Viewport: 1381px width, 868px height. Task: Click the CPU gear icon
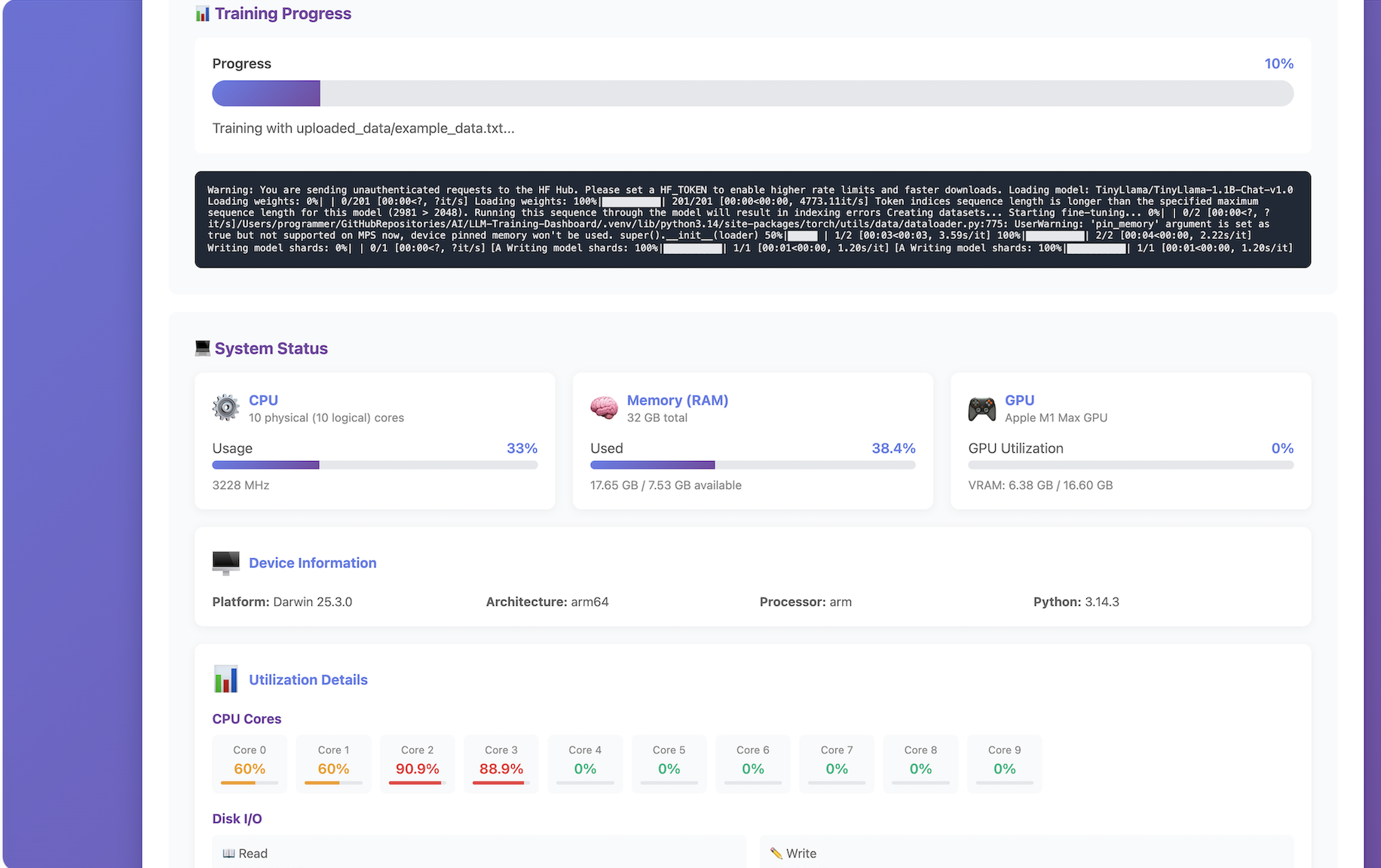[x=225, y=408]
